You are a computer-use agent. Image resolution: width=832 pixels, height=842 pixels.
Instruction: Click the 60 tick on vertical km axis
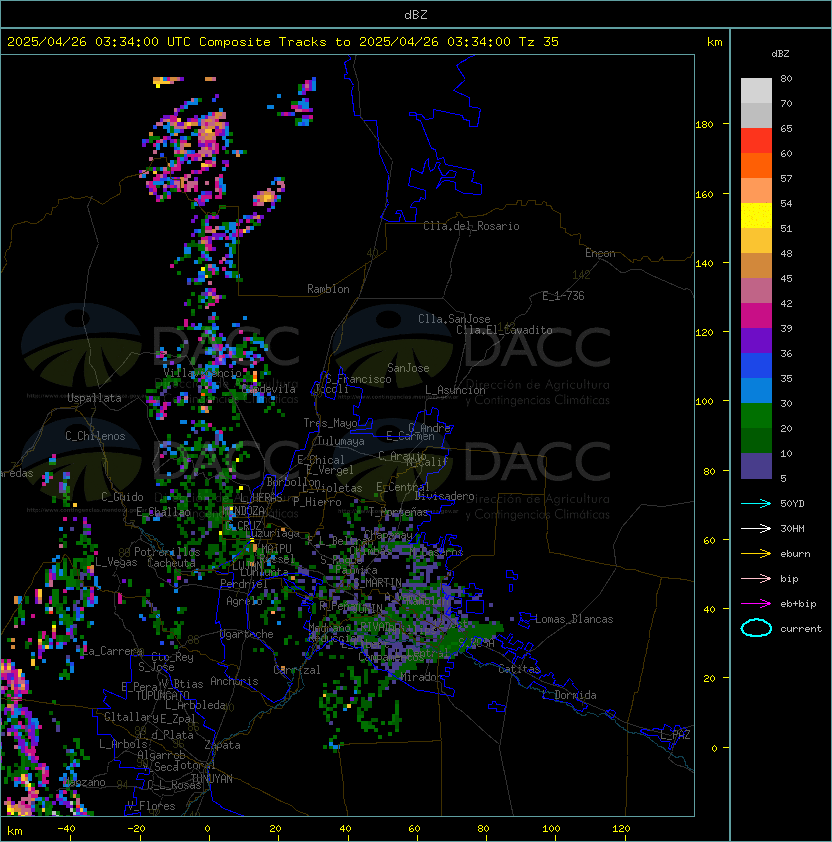pos(709,540)
